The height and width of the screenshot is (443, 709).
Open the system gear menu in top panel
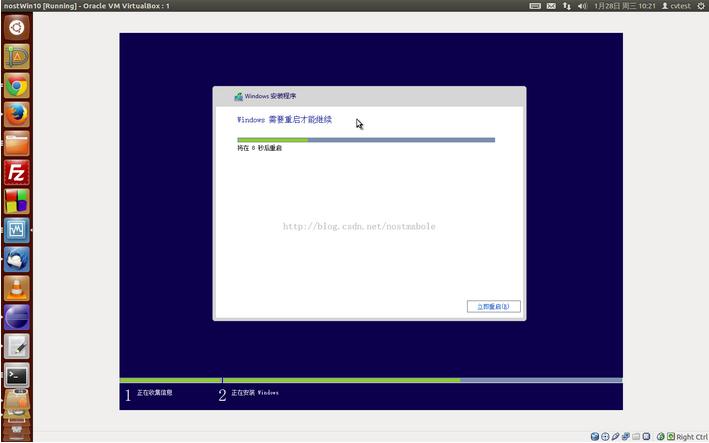tap(701, 6)
